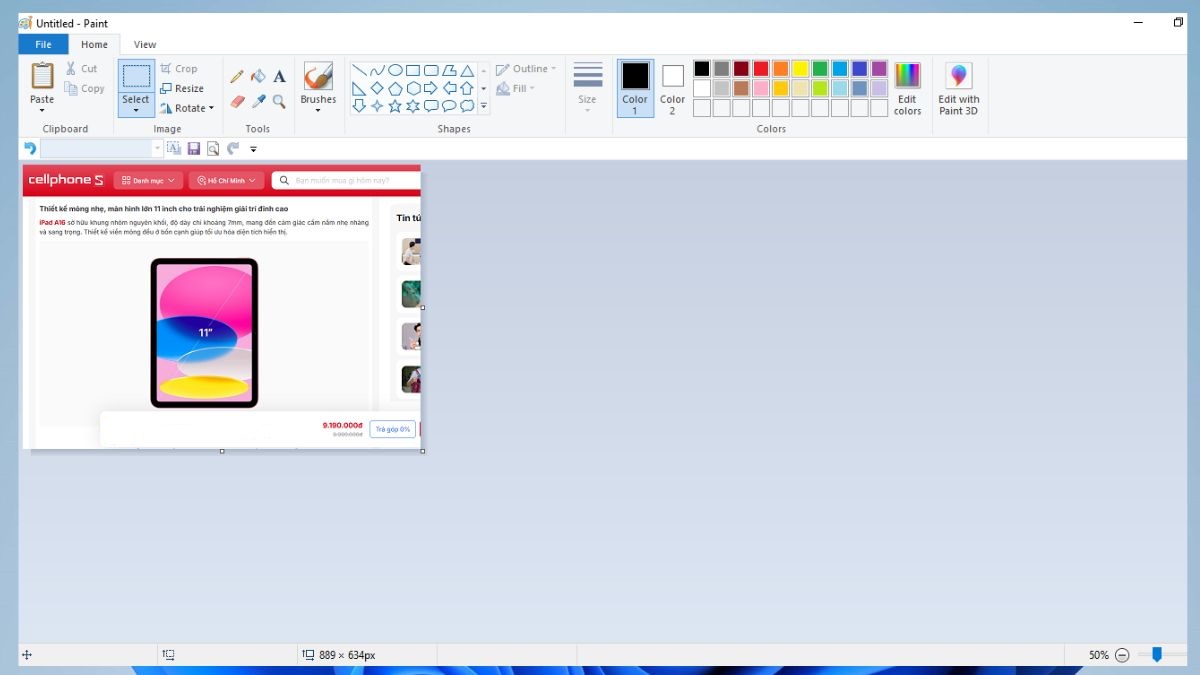1200x675 pixels.
Task: Select the Eraser tool
Action: 237,101
